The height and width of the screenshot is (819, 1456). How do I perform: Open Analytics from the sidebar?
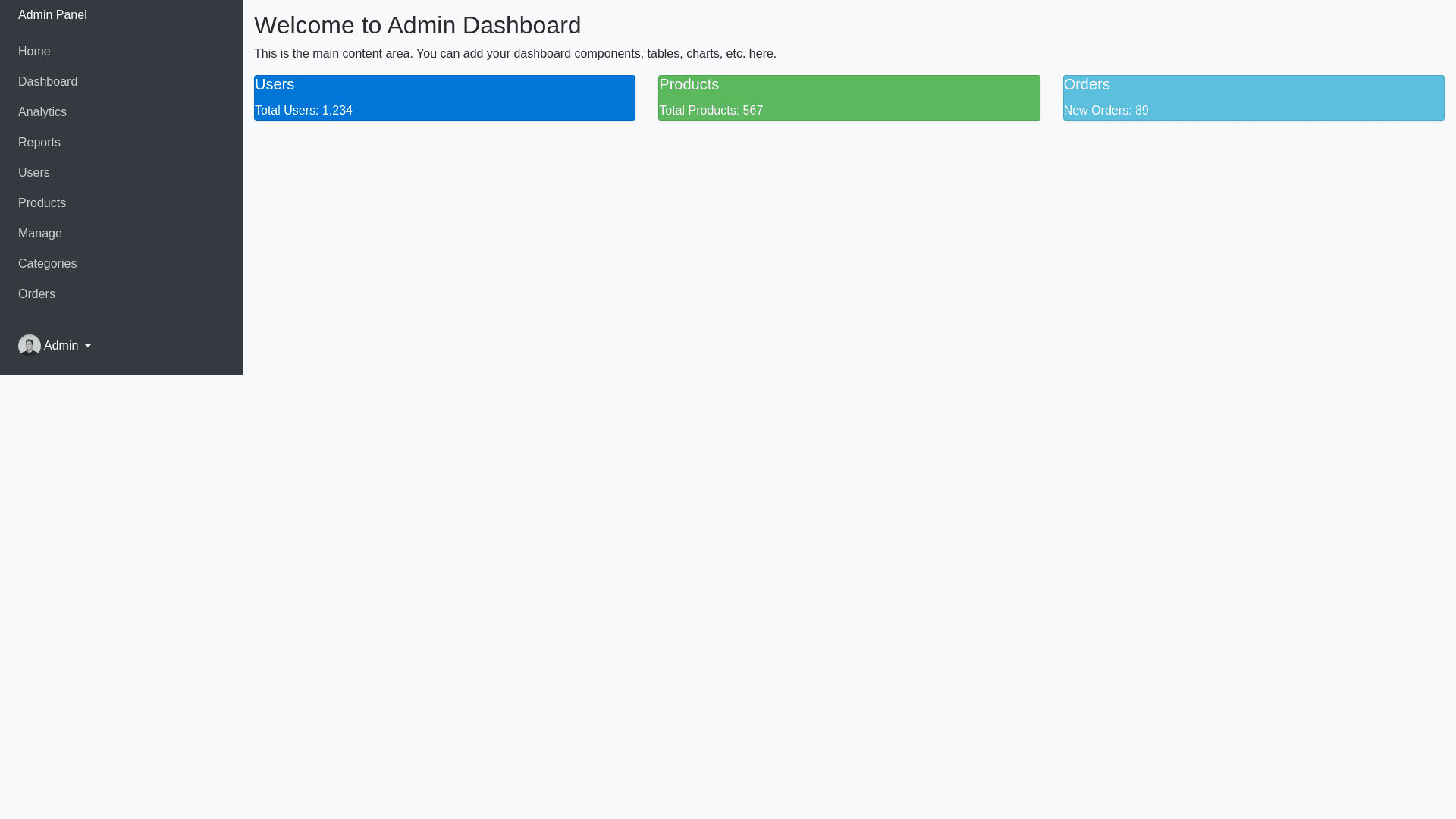click(42, 112)
